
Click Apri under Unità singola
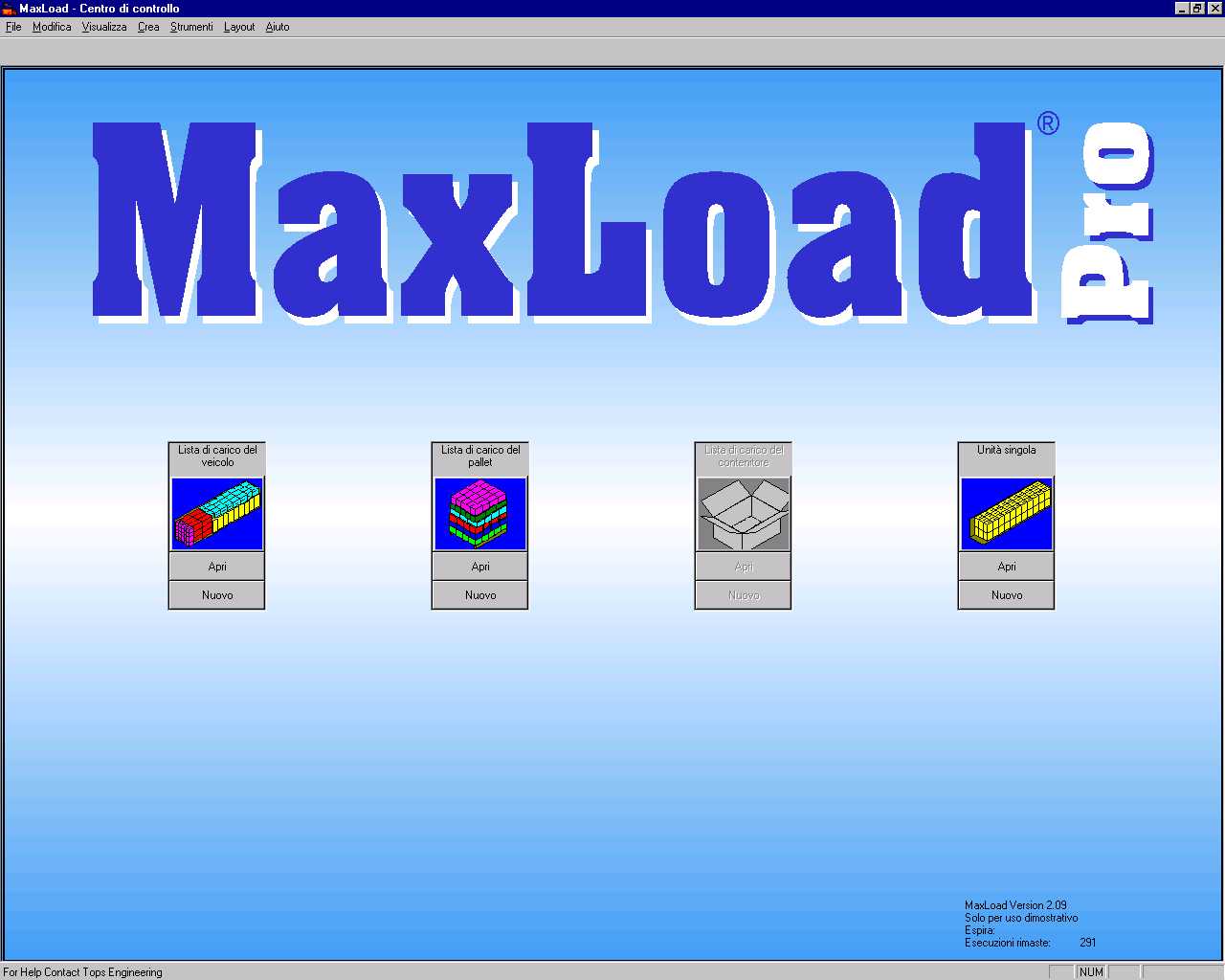point(1007,567)
